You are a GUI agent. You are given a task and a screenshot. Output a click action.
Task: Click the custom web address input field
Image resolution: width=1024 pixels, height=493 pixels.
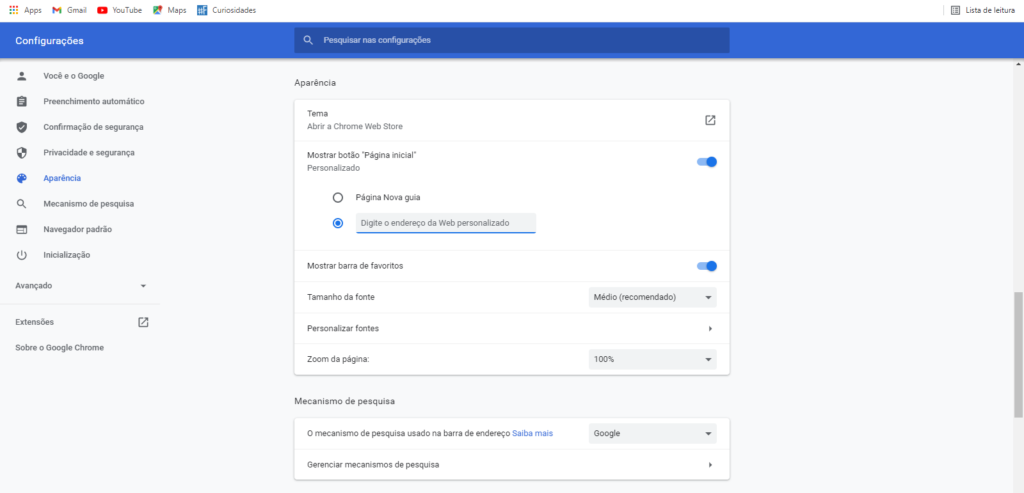(446, 223)
